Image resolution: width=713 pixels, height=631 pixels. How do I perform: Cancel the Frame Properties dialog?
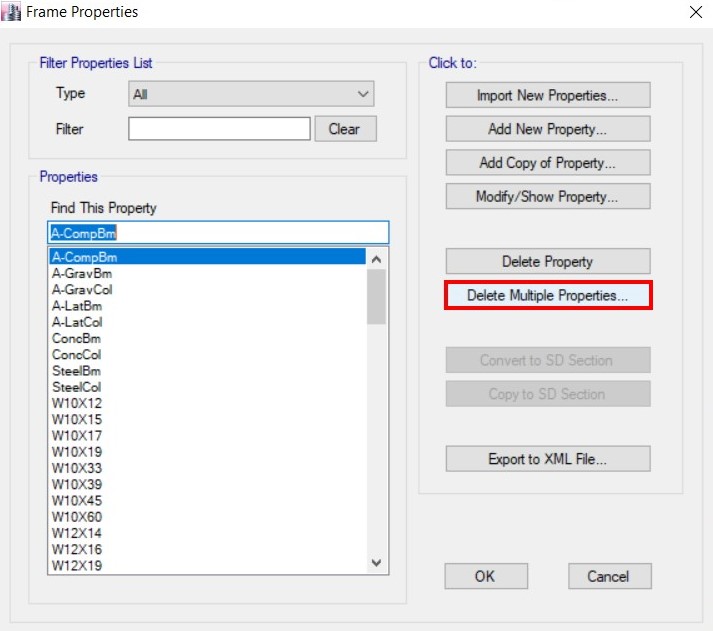click(x=609, y=576)
